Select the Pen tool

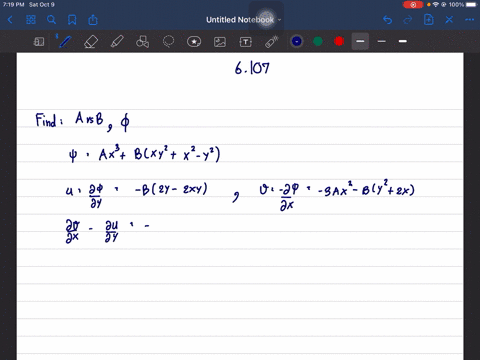coord(65,42)
